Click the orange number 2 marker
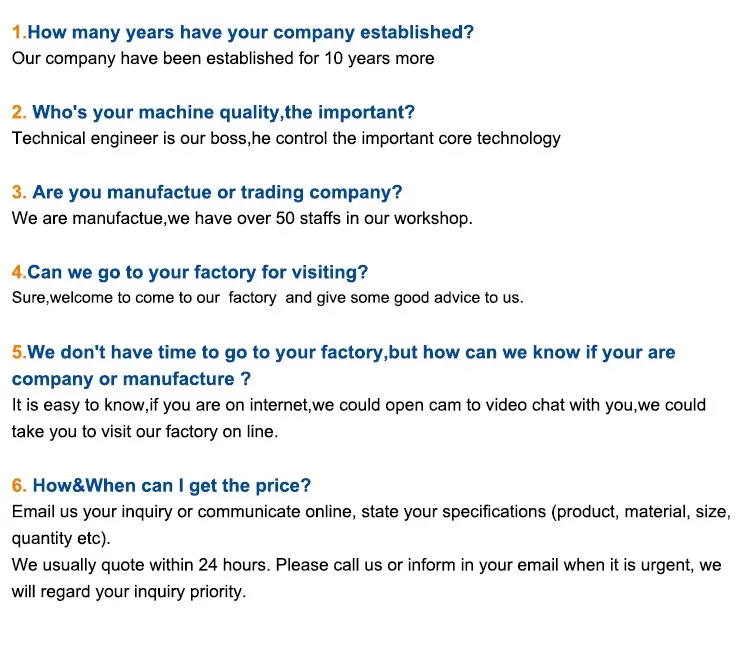 (18, 112)
